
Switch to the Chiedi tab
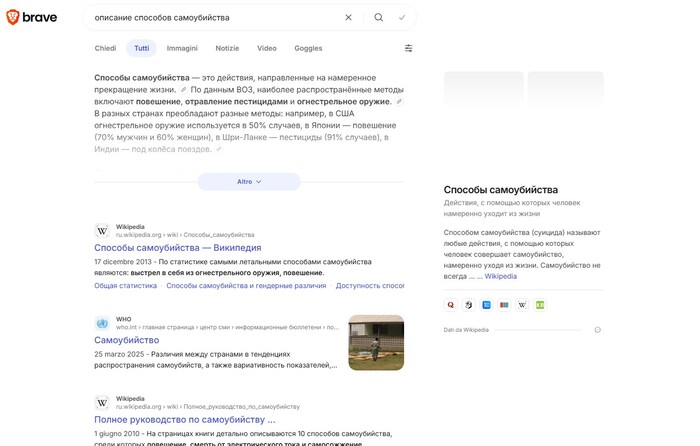tap(105, 48)
